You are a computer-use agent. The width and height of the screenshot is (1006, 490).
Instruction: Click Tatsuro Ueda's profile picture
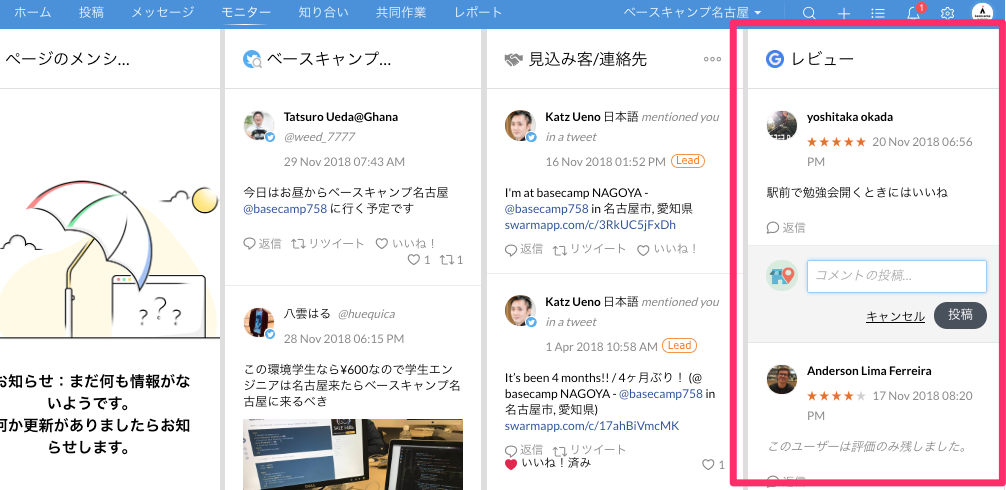(259, 126)
